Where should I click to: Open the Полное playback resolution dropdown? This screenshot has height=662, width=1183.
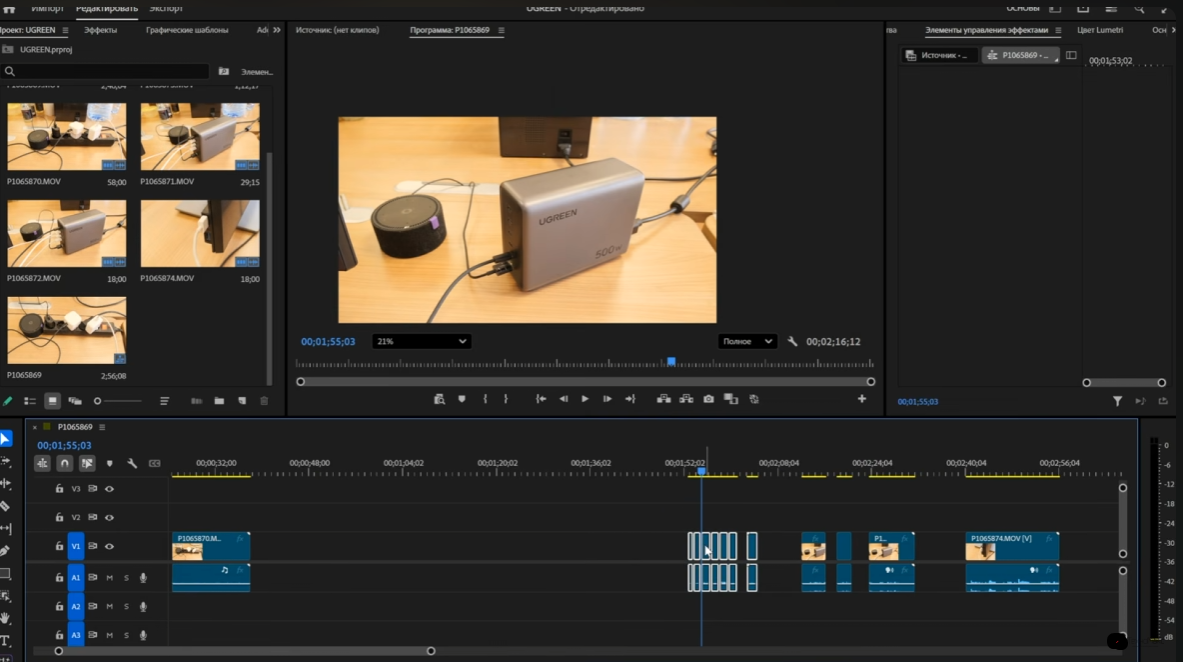click(x=747, y=341)
